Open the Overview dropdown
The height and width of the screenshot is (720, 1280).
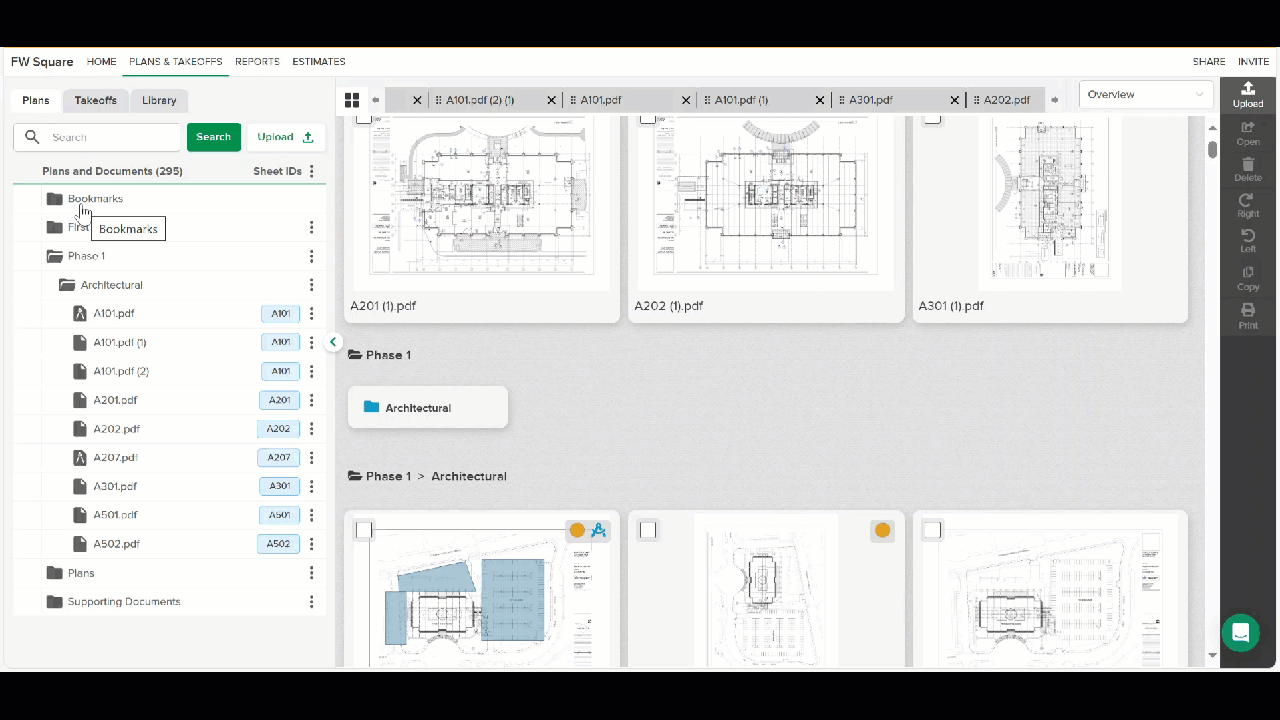point(1146,95)
